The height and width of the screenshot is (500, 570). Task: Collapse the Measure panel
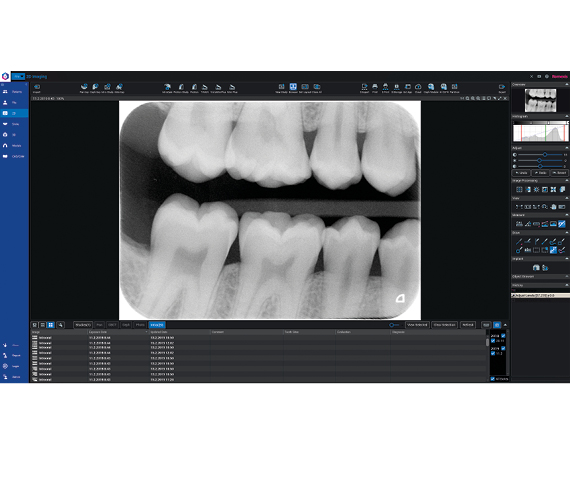point(566,215)
